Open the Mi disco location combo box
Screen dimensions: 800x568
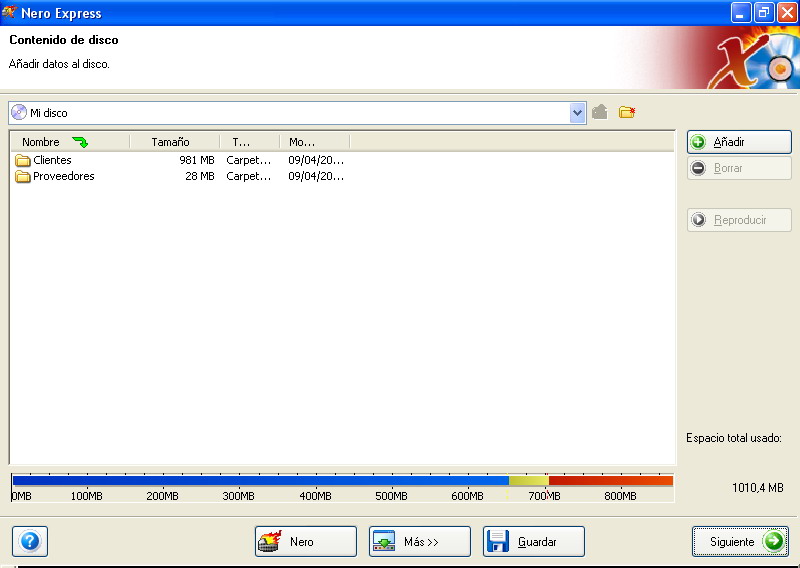pyautogui.click(x=290, y=113)
